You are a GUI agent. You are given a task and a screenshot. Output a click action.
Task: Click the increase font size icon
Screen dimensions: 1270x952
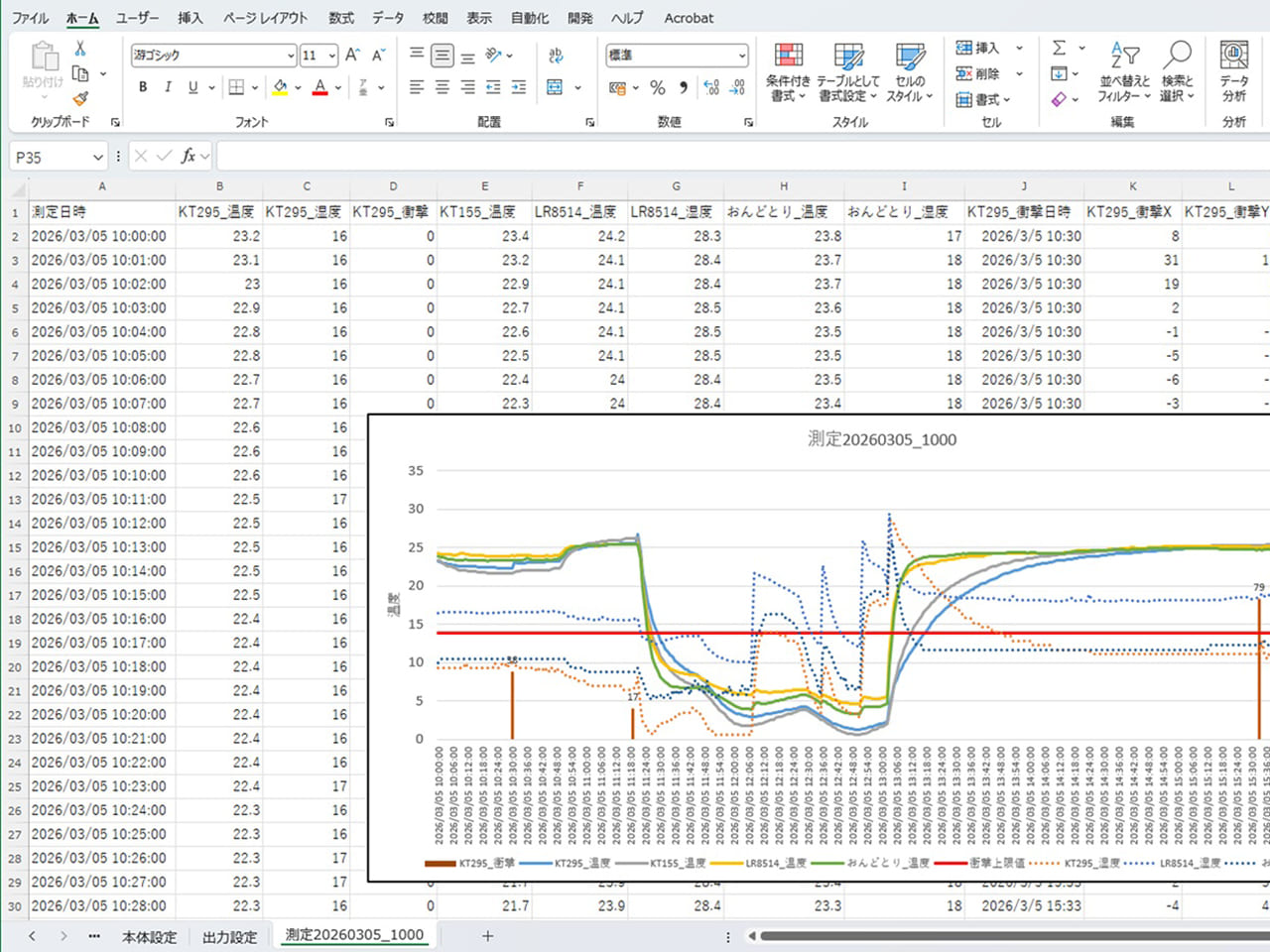pos(352,56)
